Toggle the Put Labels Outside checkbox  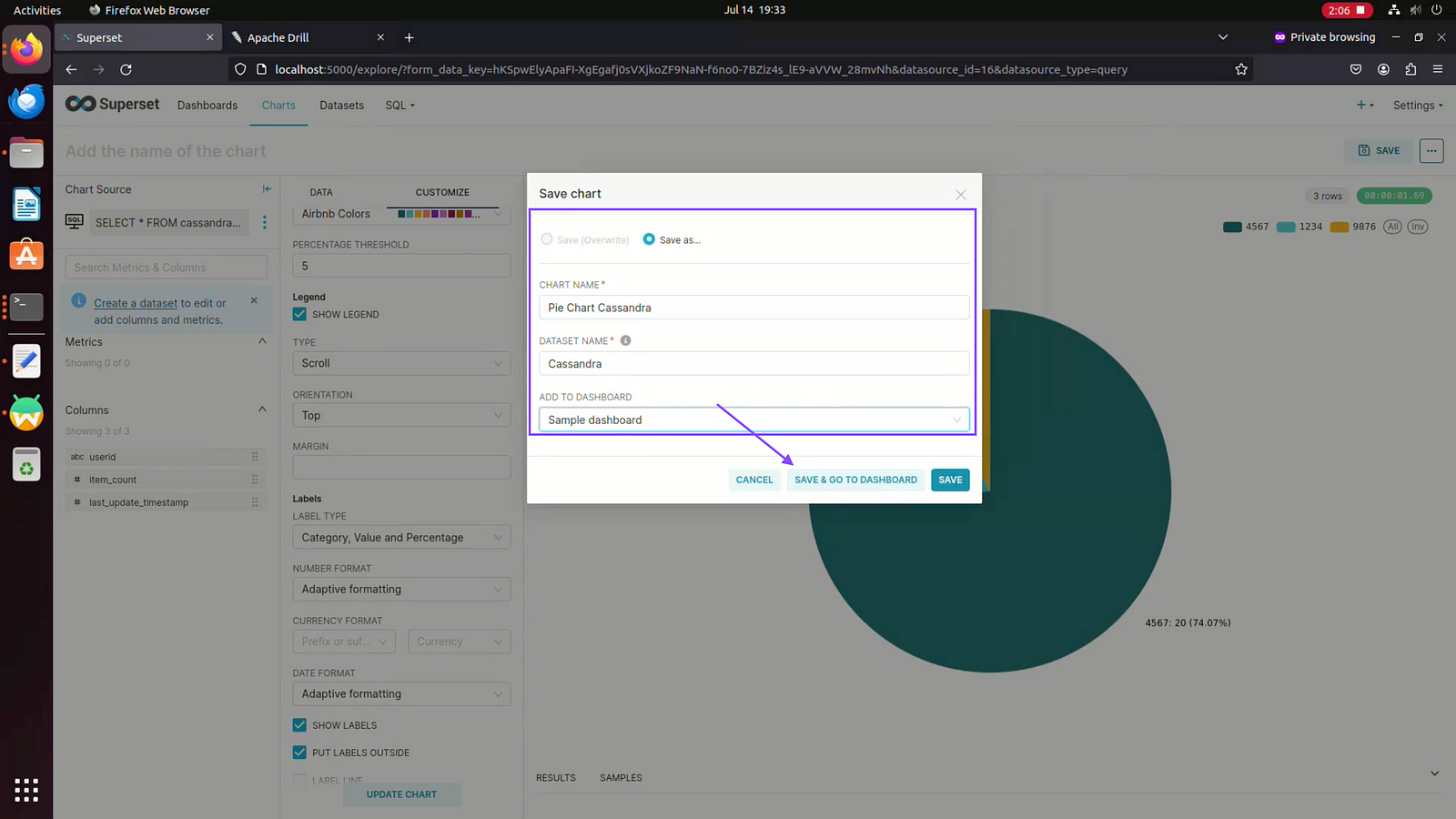pos(299,753)
